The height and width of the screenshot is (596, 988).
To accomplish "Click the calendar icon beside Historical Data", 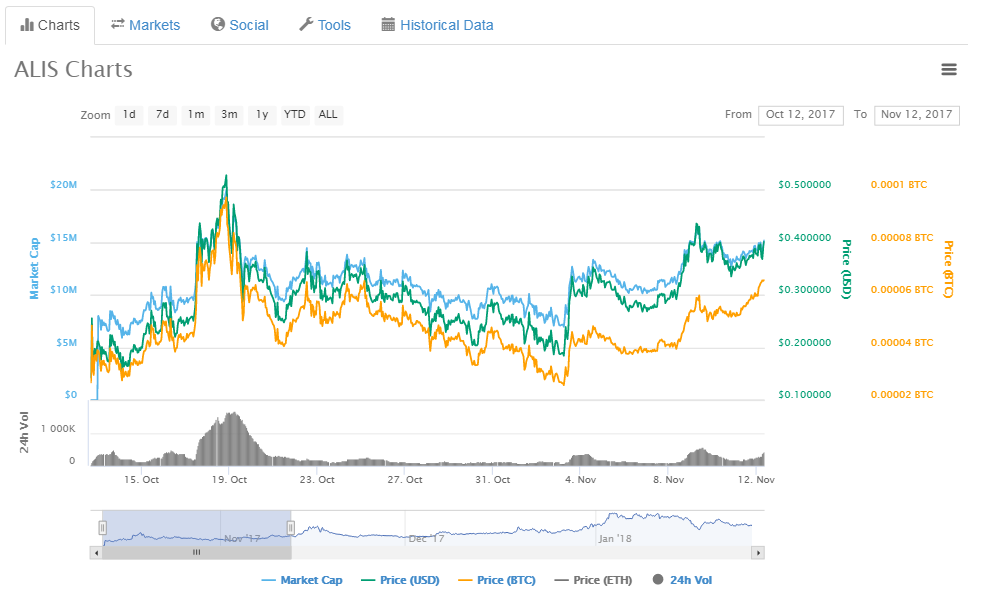I will point(388,25).
